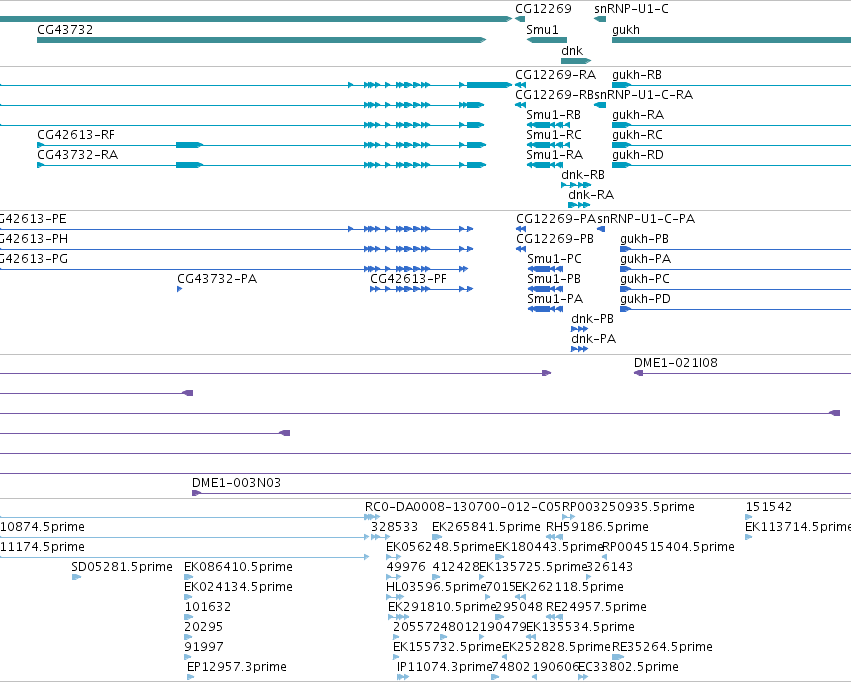Screen dimensions: 851x682
Task: Click transcript CG12269-RB label
Action: point(554,94)
